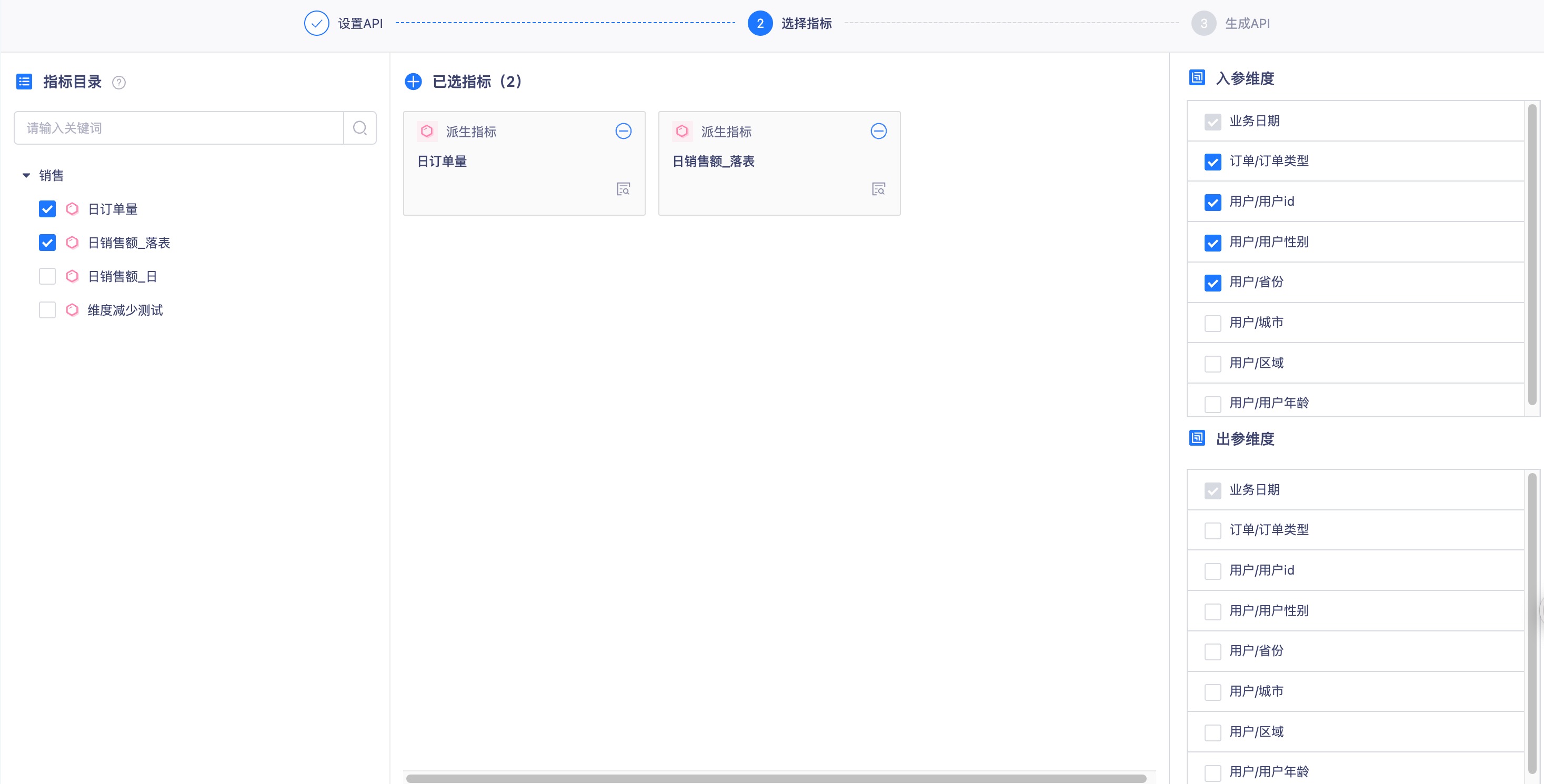This screenshot has height=784, width=1544.
Task: Click disabled 业务日期 checkbox in 出参维度
Action: tap(1212, 490)
